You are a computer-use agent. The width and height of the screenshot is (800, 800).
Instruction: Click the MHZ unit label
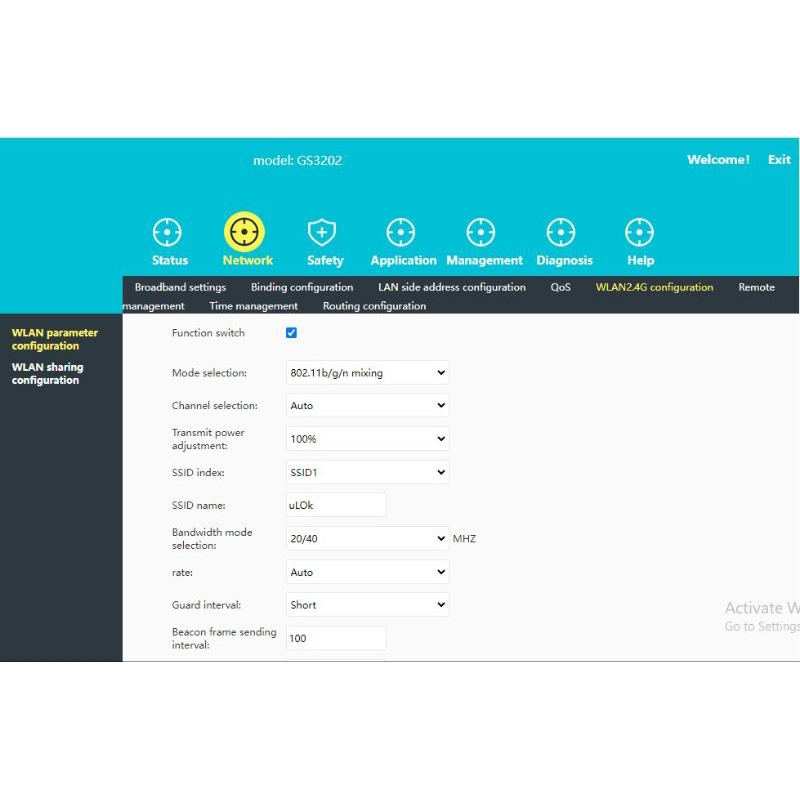pyautogui.click(x=464, y=539)
